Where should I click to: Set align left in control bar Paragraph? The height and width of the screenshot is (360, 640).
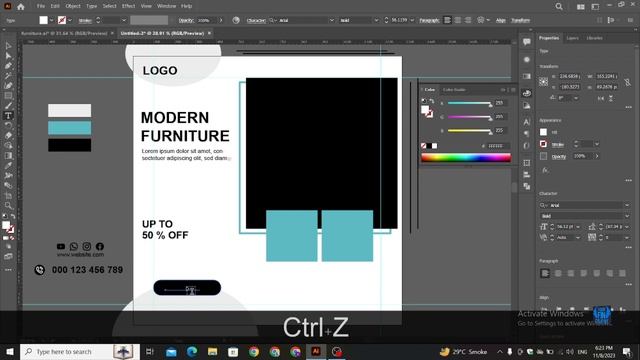447,20
